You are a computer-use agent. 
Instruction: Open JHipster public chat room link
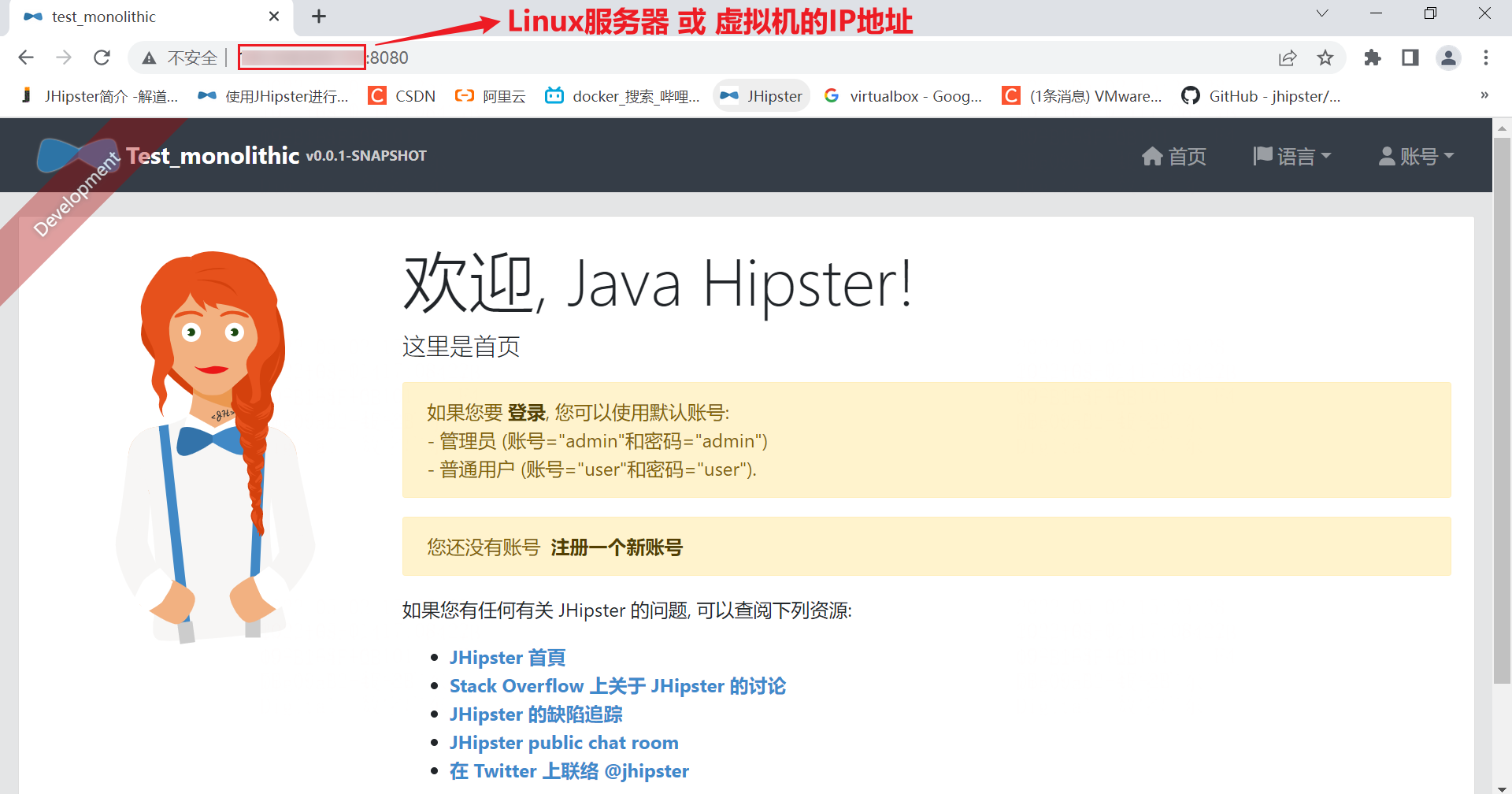(564, 743)
